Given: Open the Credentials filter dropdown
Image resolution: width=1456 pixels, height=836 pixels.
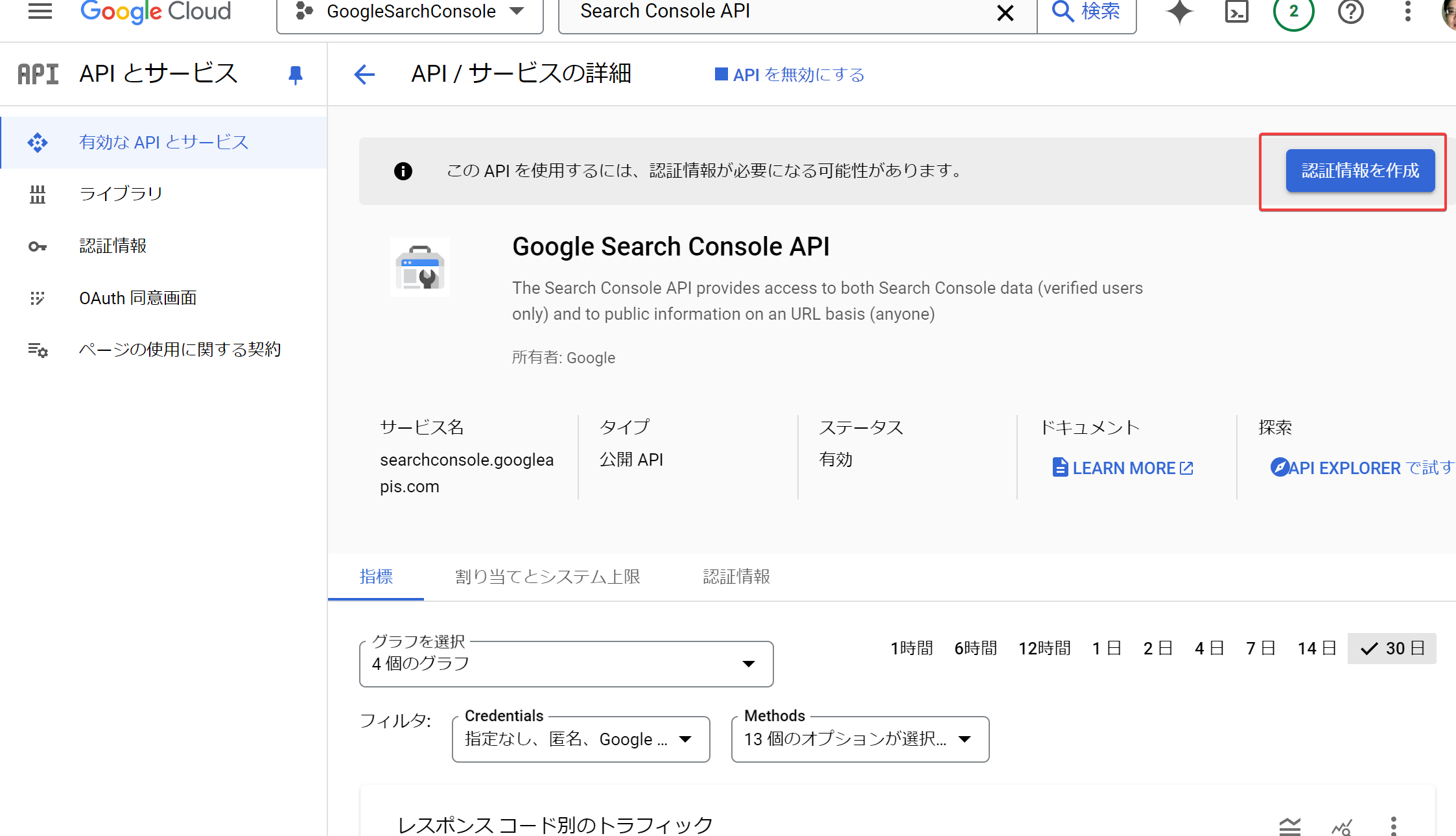Looking at the screenshot, I should (x=581, y=739).
